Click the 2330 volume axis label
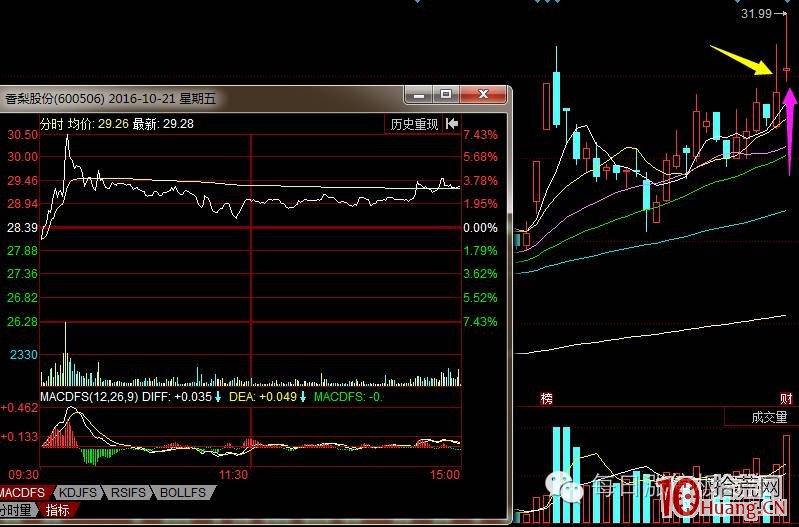The height and width of the screenshot is (527, 799). [24, 354]
